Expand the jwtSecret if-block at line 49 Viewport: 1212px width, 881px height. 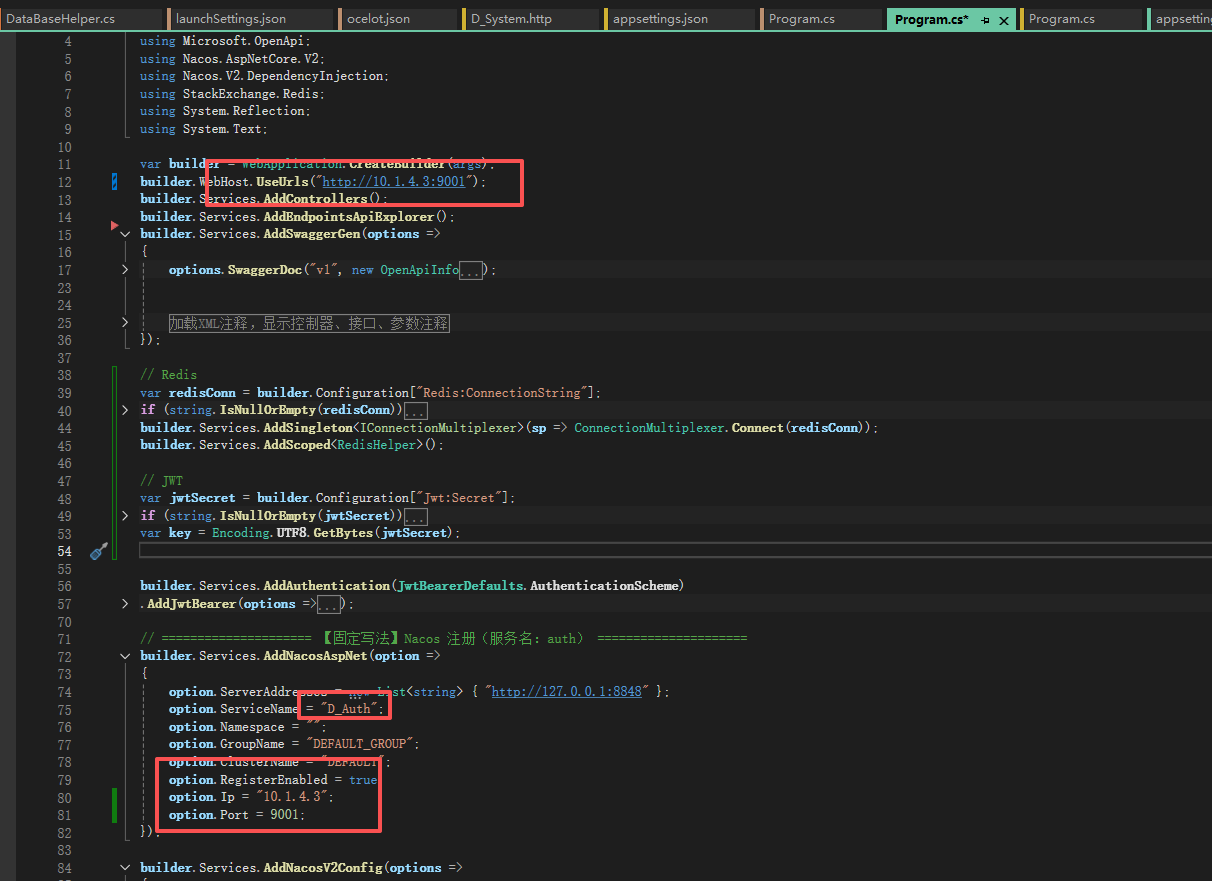(x=125, y=515)
